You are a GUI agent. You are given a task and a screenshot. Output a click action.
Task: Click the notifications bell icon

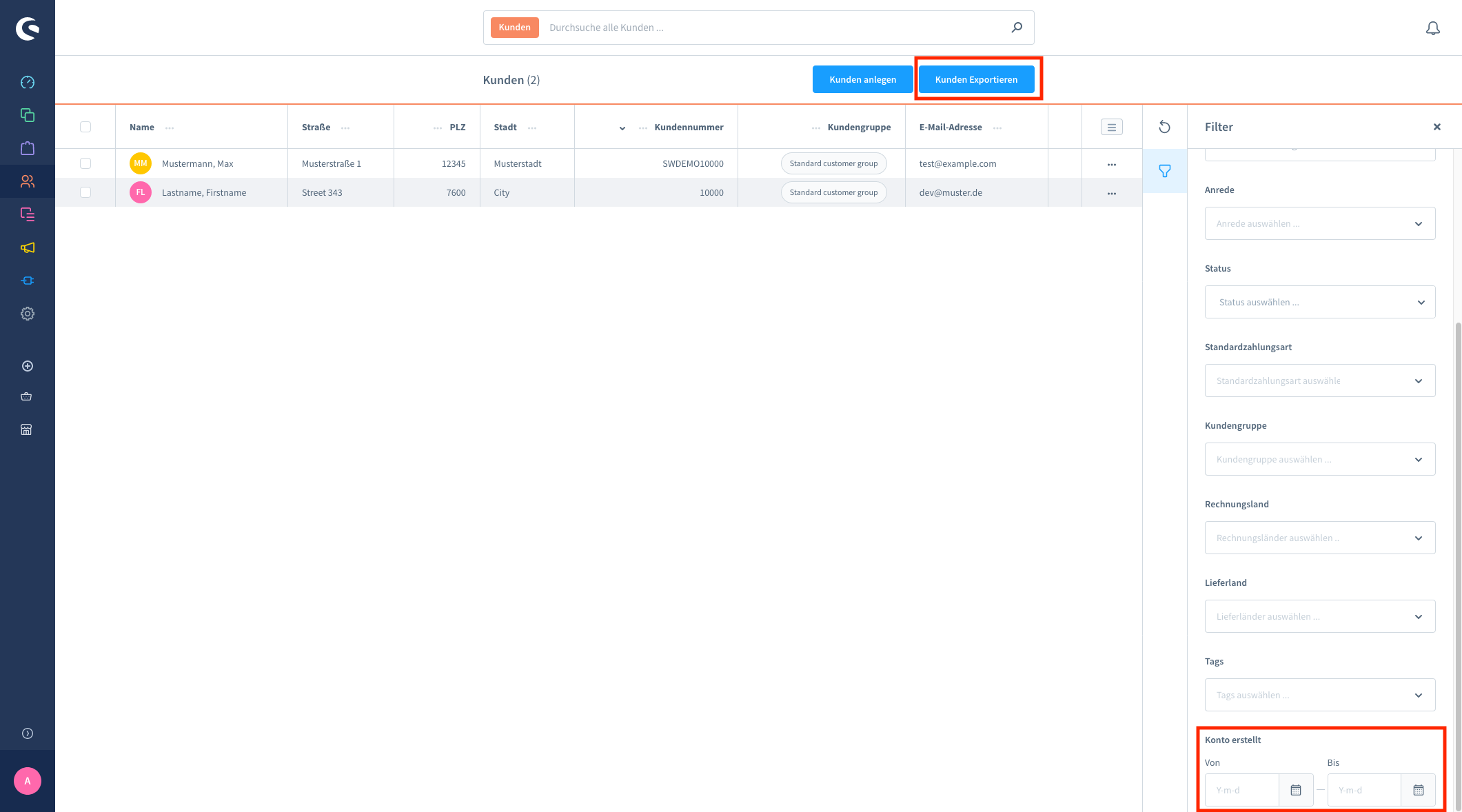(x=1432, y=28)
